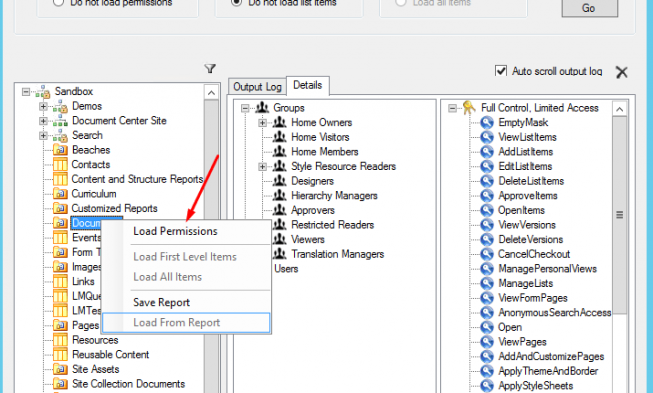Click the ApplyStyleSheets permission icon
The image size is (653, 393).
487,386
